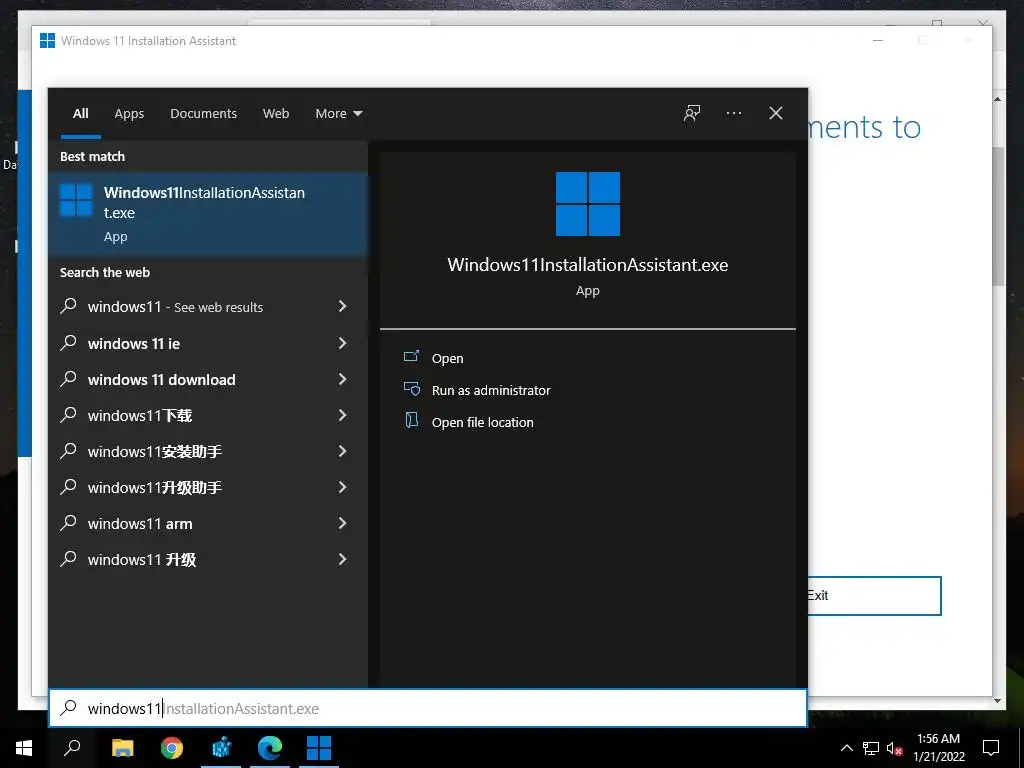This screenshot has height=768, width=1024.
Task: Click the search magnifier beside 'windows 11 download'
Action: [x=69, y=378]
